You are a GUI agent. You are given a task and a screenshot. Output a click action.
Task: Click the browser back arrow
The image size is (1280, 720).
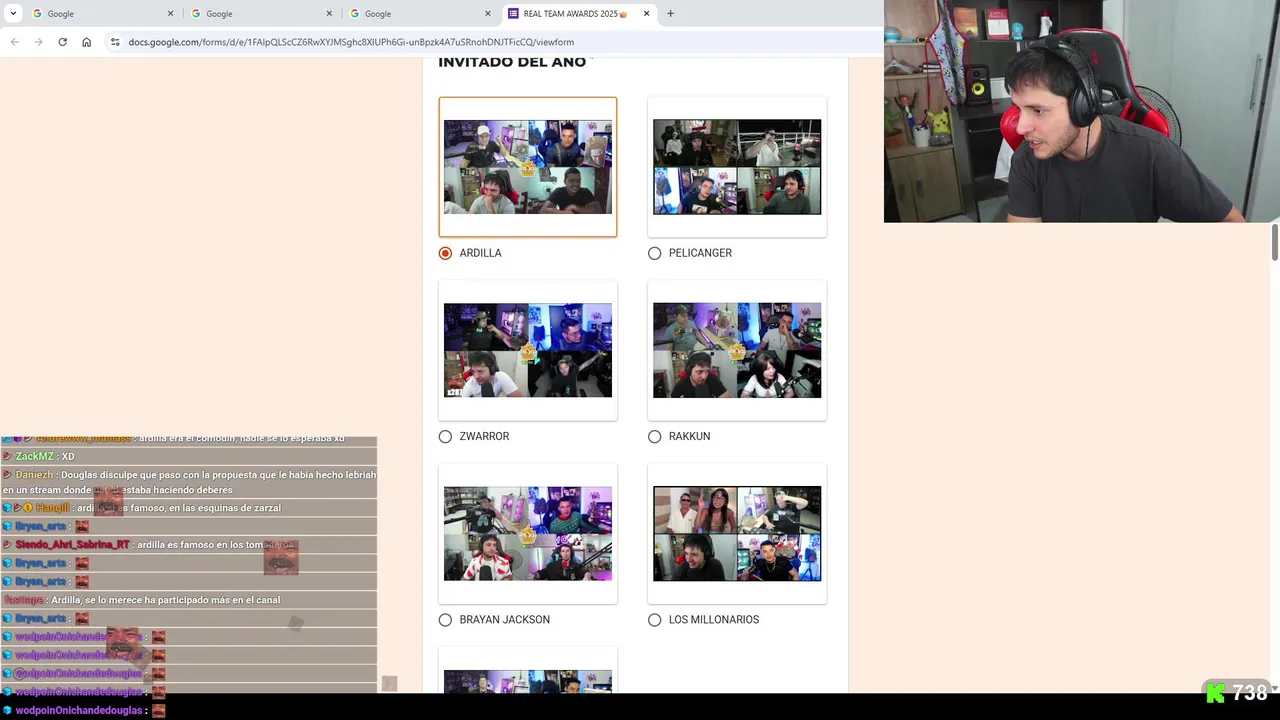coord(14,42)
